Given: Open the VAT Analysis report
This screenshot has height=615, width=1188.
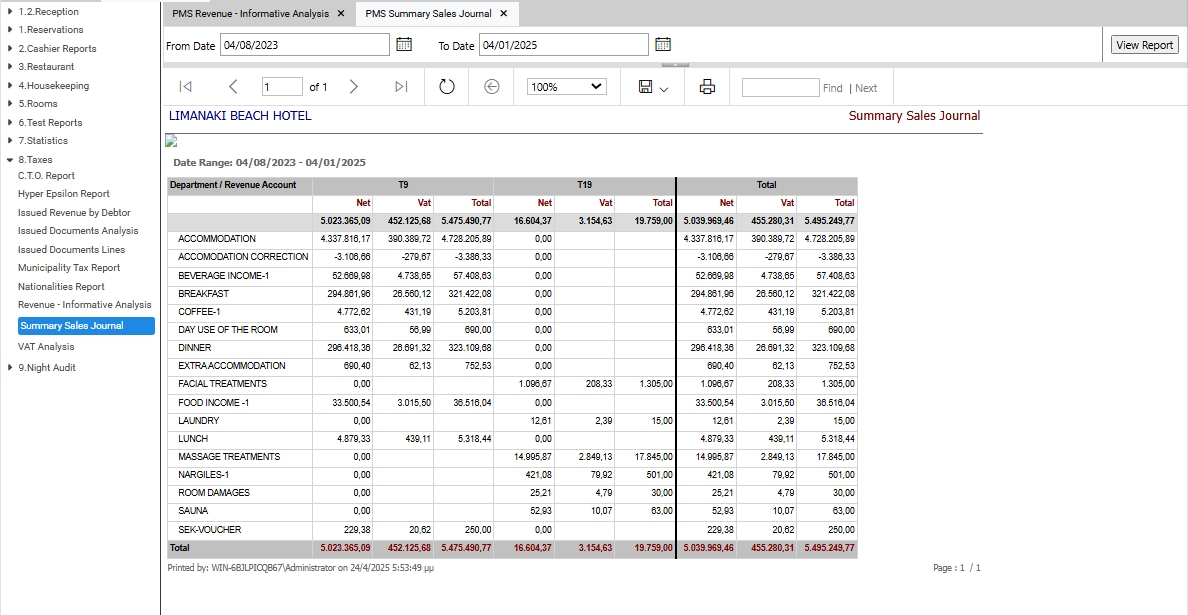Looking at the screenshot, I should (x=46, y=347).
